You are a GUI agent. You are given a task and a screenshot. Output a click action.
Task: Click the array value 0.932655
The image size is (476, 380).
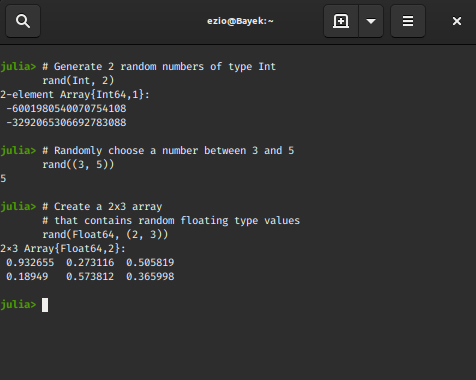tap(30, 262)
